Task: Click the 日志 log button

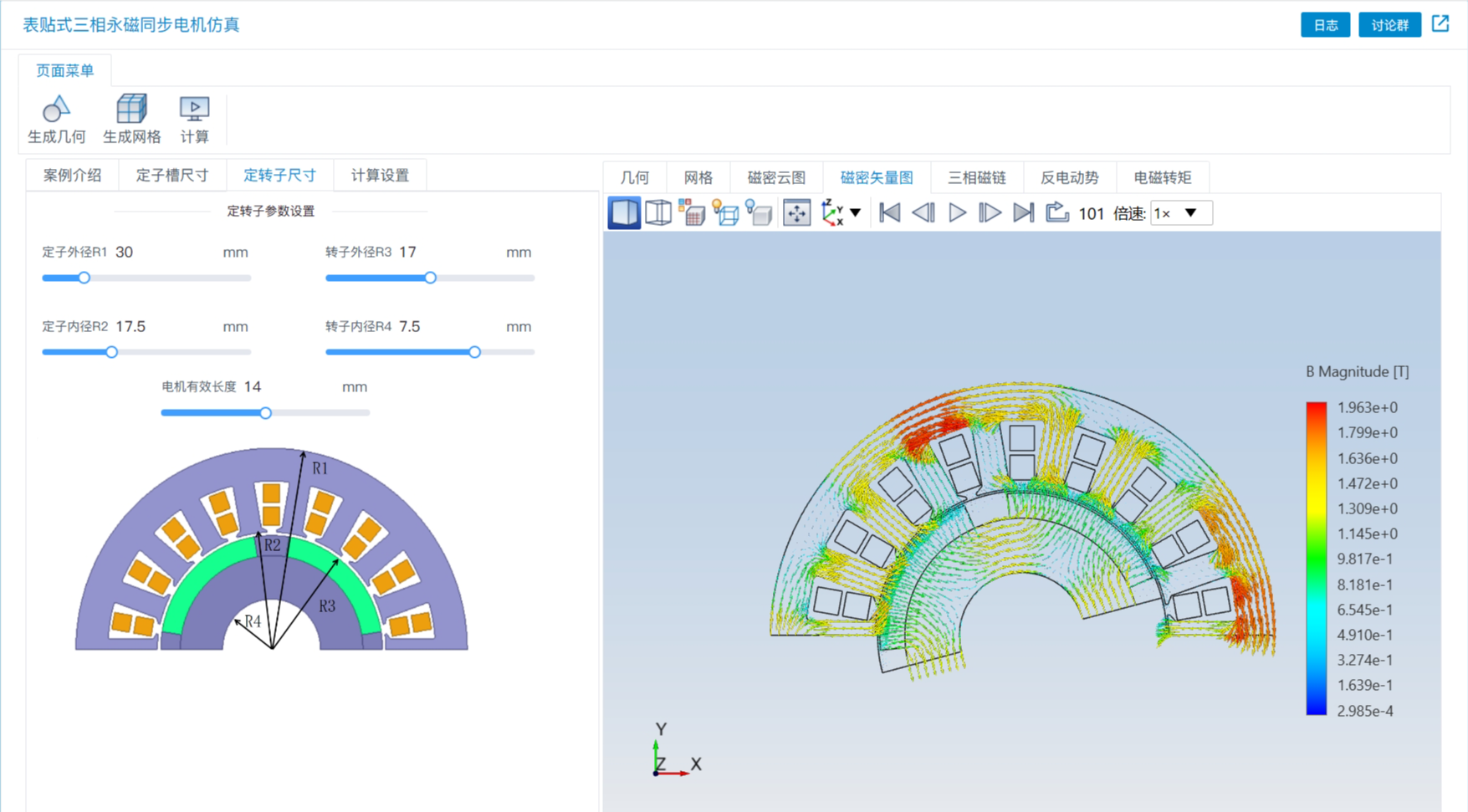Action: 1325,25
